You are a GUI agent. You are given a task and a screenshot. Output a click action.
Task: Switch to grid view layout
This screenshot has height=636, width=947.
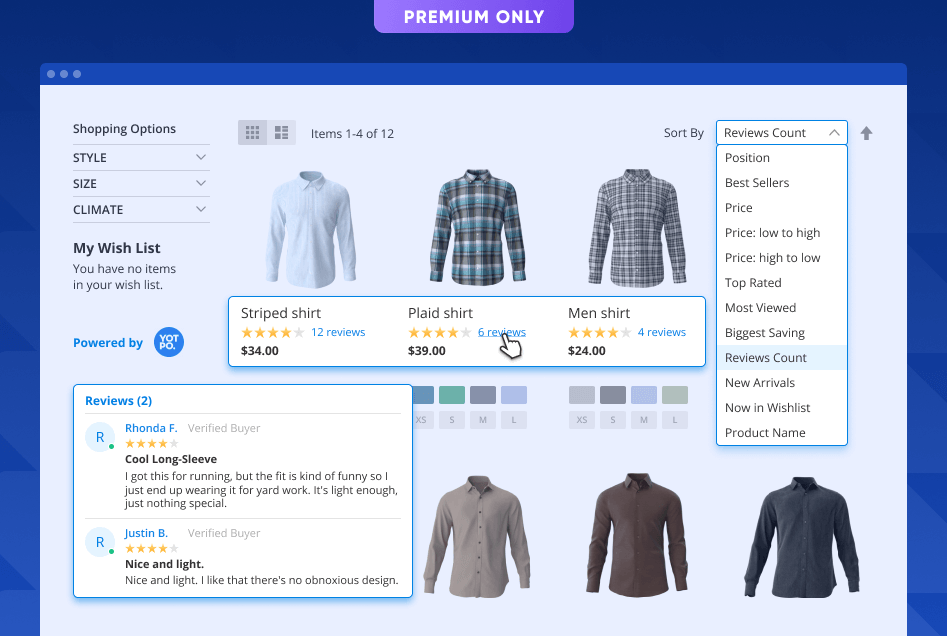coord(252,132)
